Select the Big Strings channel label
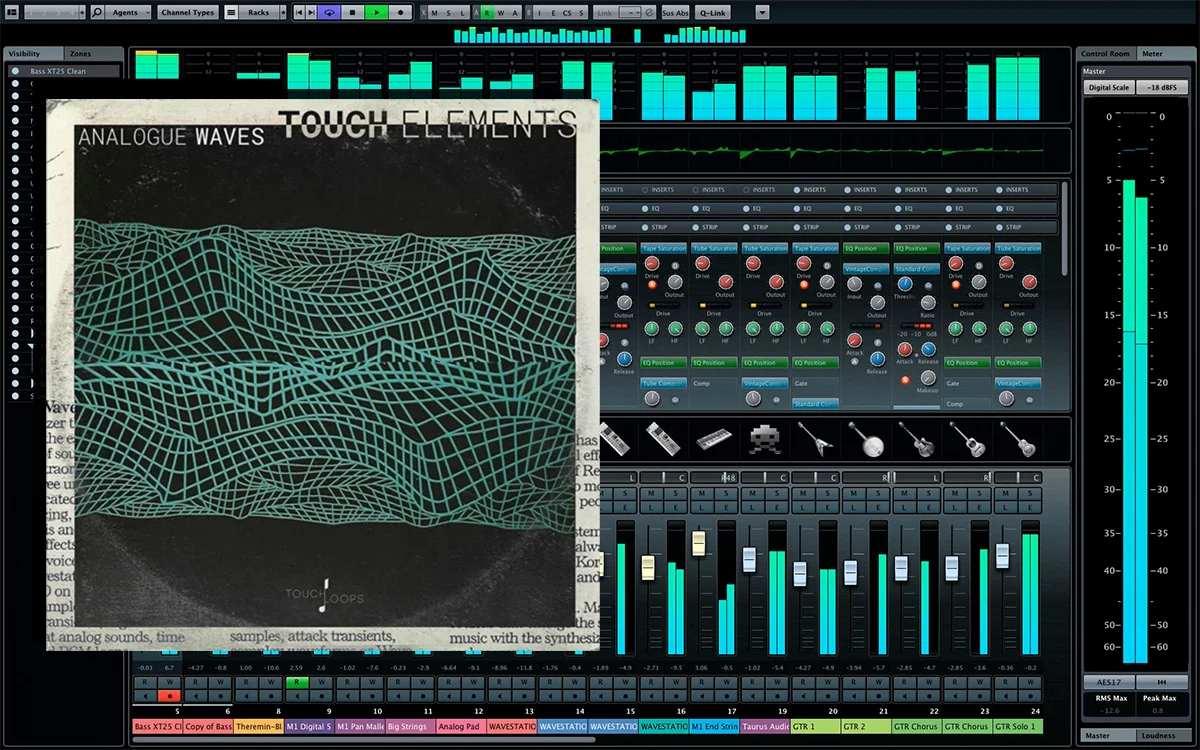Image resolution: width=1200 pixels, height=750 pixels. [411, 727]
